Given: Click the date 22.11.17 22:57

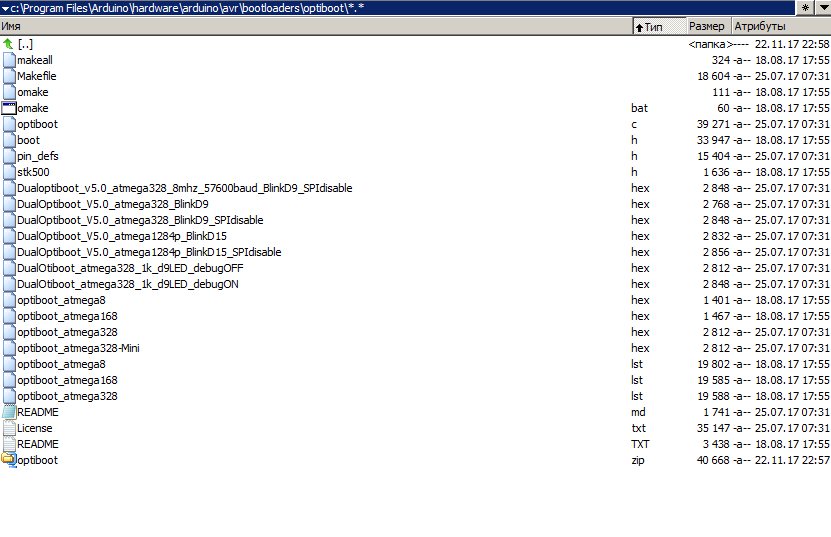Looking at the screenshot, I should 792,460.
